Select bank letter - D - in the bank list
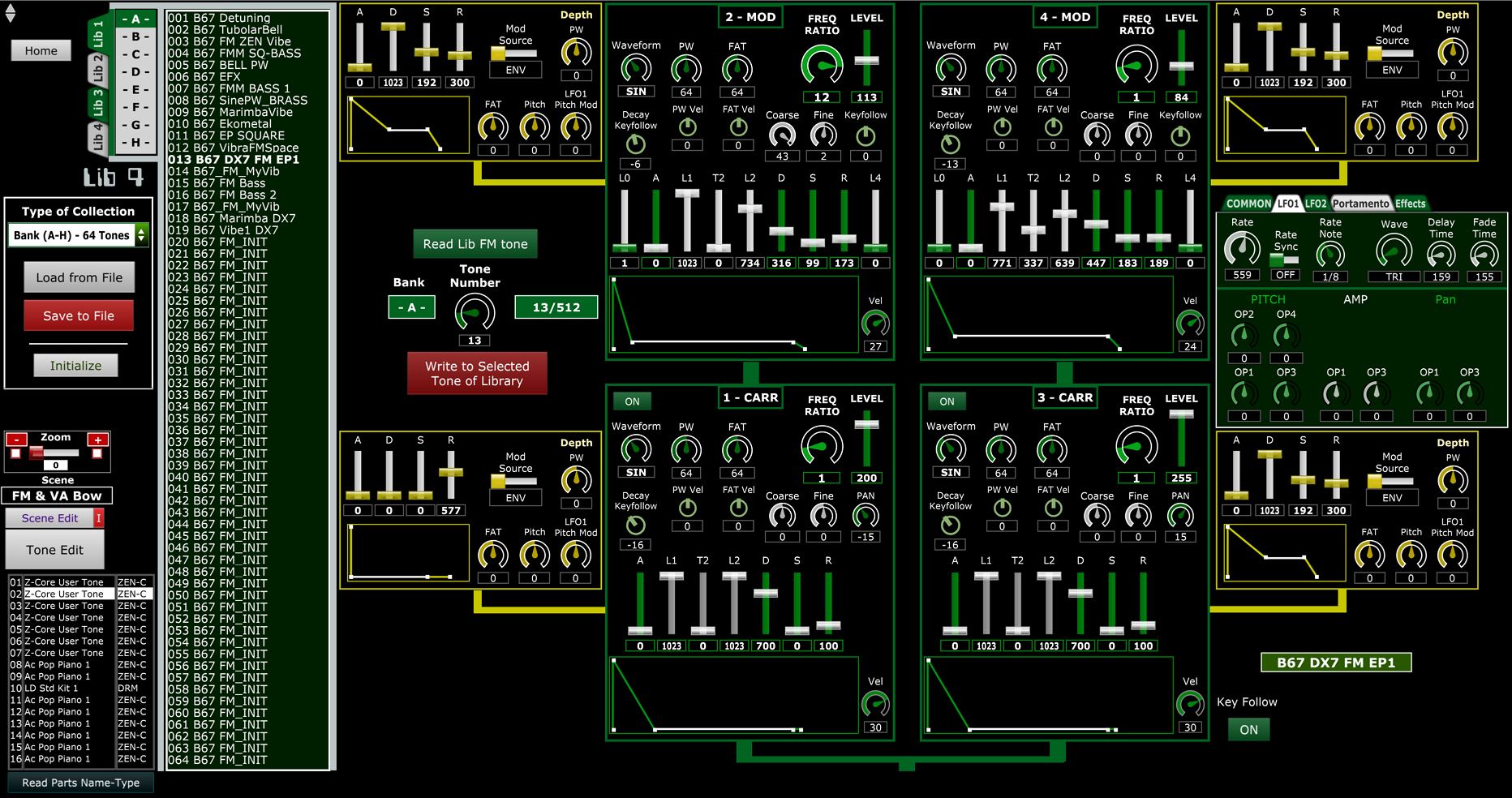The image size is (1512, 798). coord(135,72)
